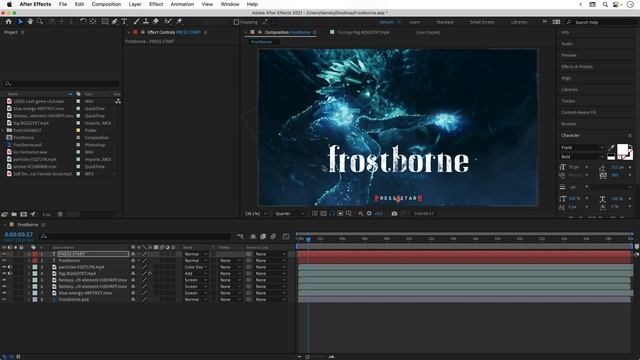Open Add blend mode dropdown on fog layer
This screenshot has width=640, height=360.
point(196,273)
